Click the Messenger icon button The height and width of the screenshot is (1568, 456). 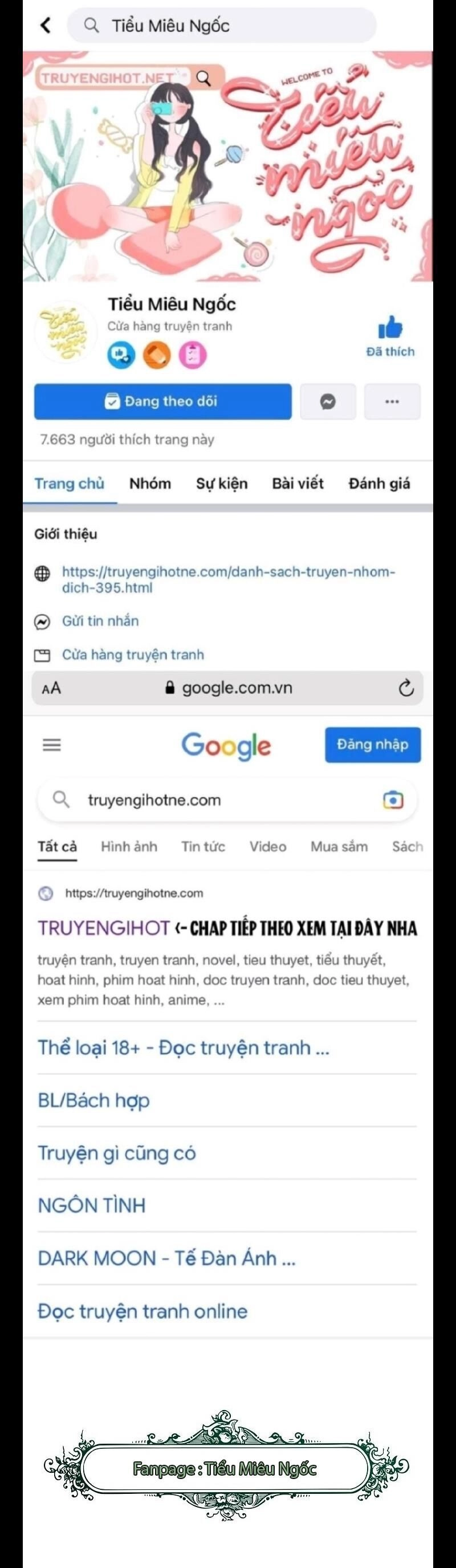328,402
